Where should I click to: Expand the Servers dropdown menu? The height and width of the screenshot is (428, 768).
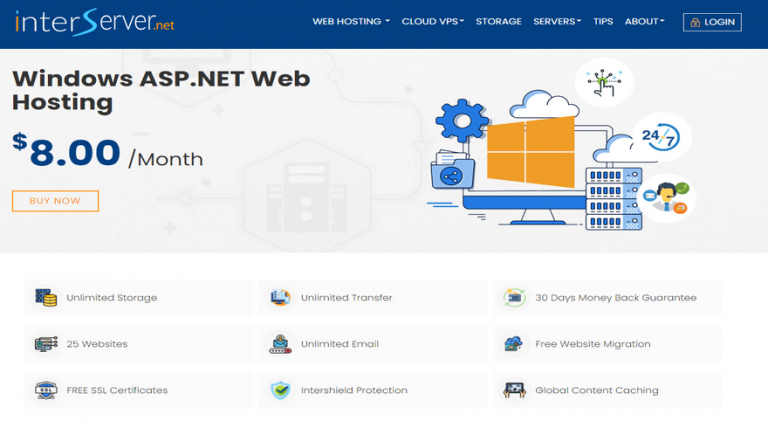[x=557, y=21]
